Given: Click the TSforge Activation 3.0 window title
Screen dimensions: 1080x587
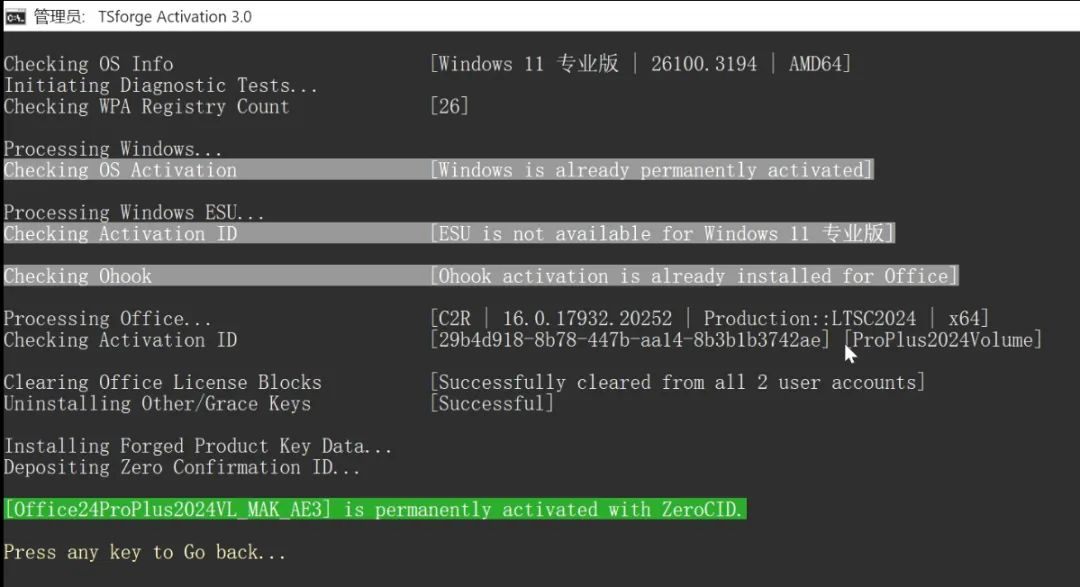Looking at the screenshot, I should coord(174,16).
